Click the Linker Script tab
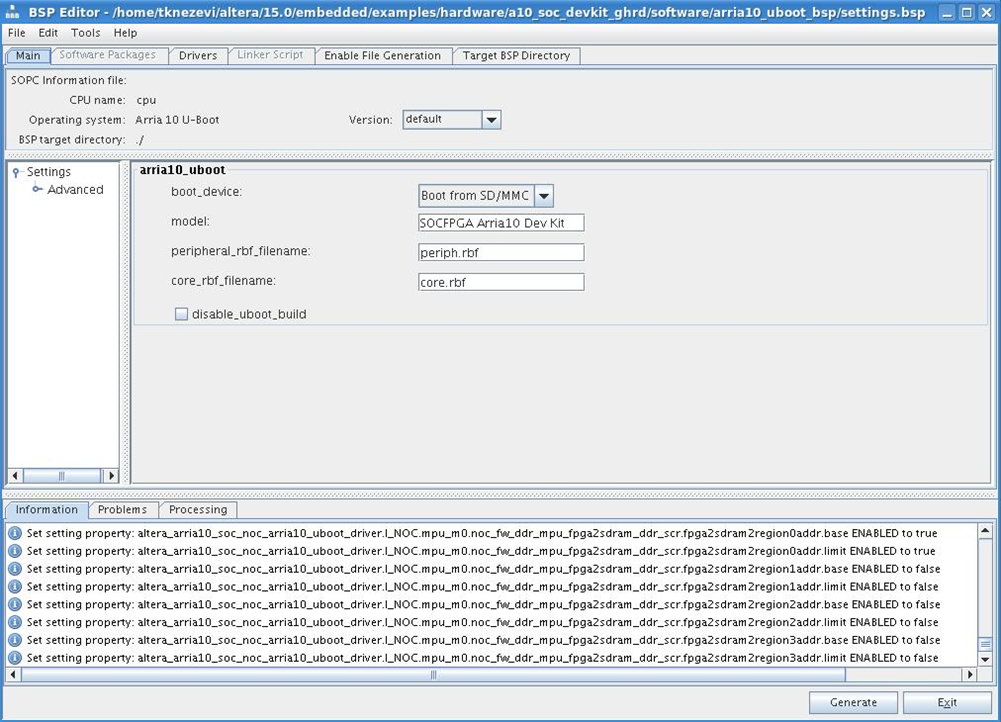 [x=270, y=55]
